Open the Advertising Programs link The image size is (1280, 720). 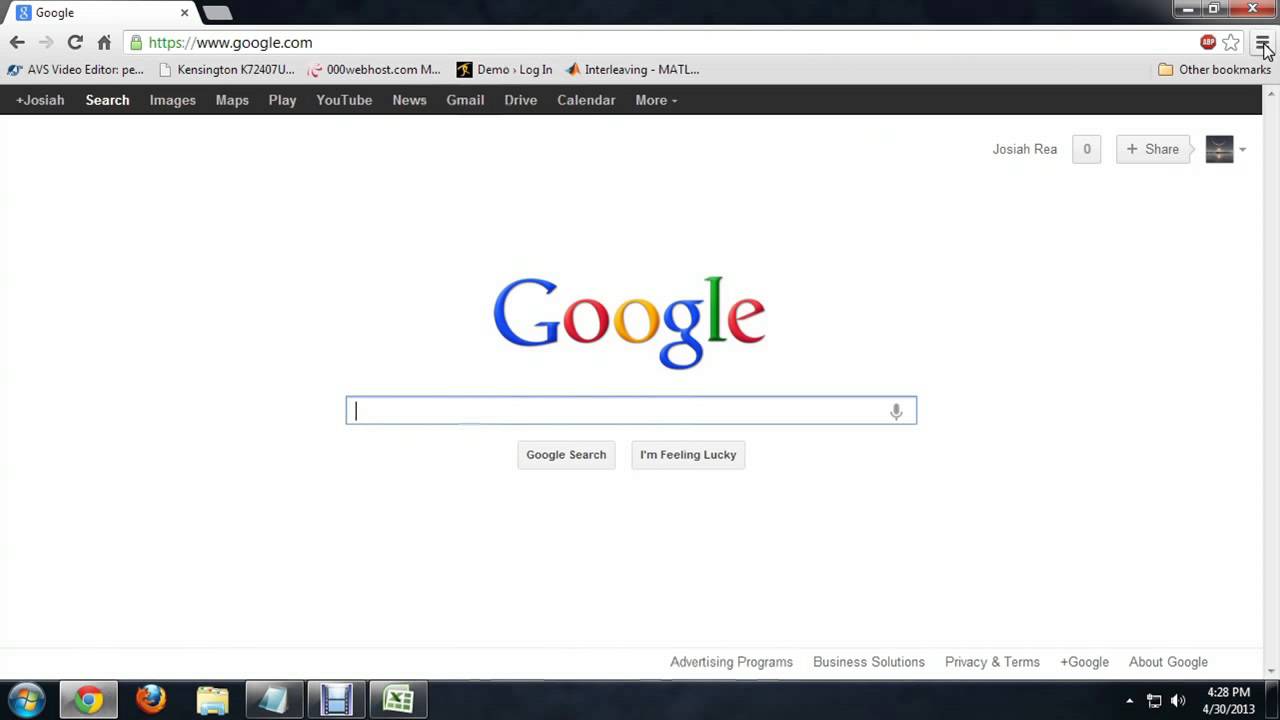click(x=731, y=662)
